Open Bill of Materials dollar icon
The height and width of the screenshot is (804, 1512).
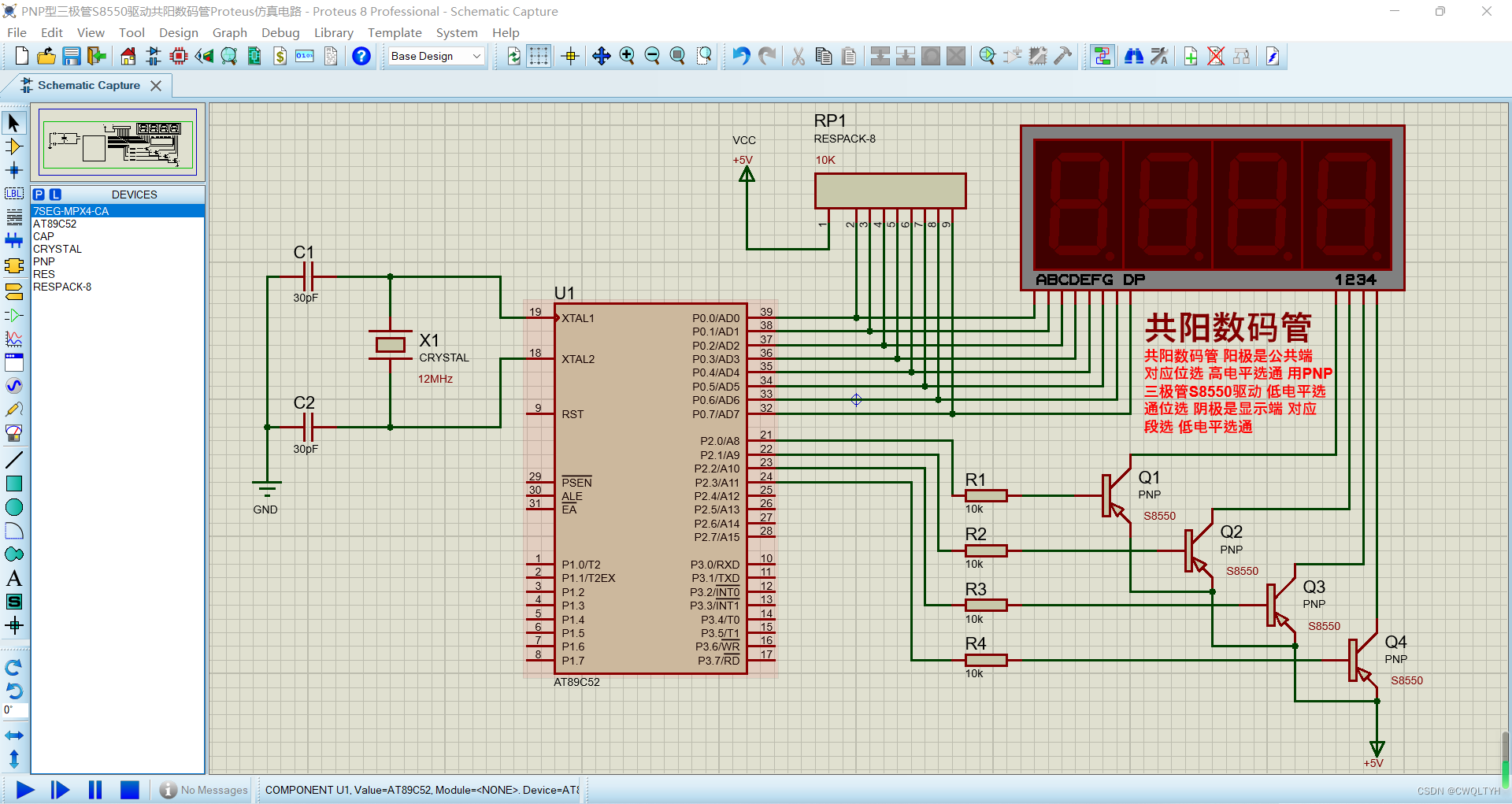click(x=280, y=56)
